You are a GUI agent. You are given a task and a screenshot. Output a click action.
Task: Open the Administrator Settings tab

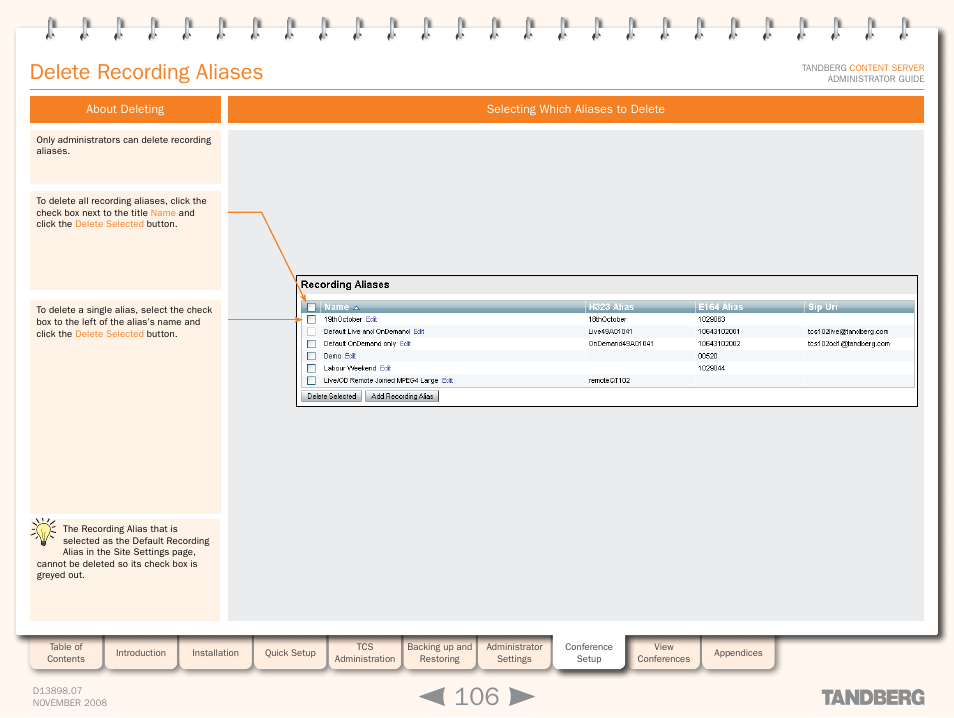(x=514, y=653)
